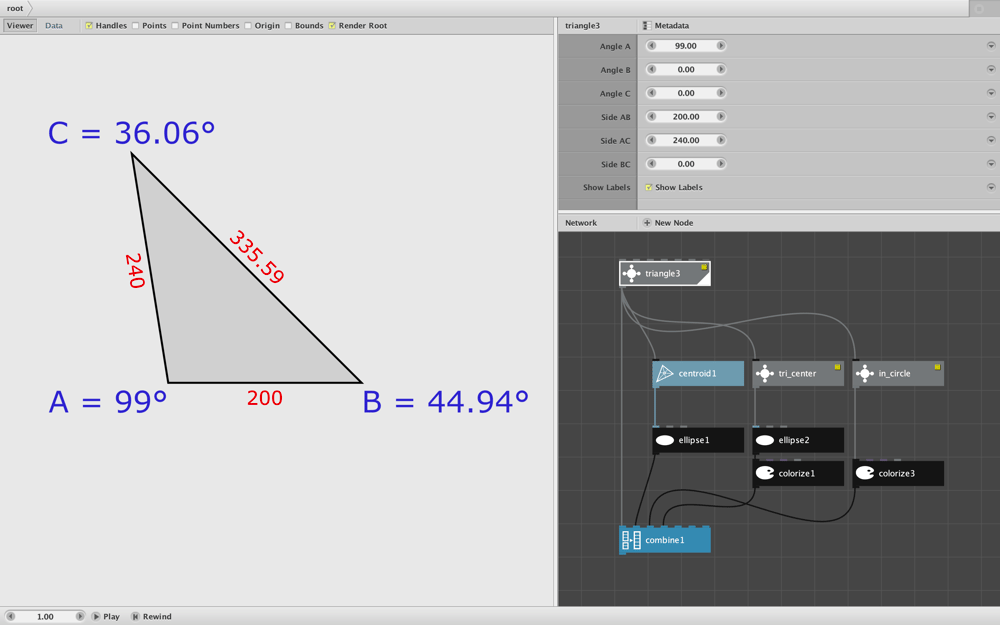Click the Rewind button
Screen dimensions: 1000x625
(x=151, y=617)
